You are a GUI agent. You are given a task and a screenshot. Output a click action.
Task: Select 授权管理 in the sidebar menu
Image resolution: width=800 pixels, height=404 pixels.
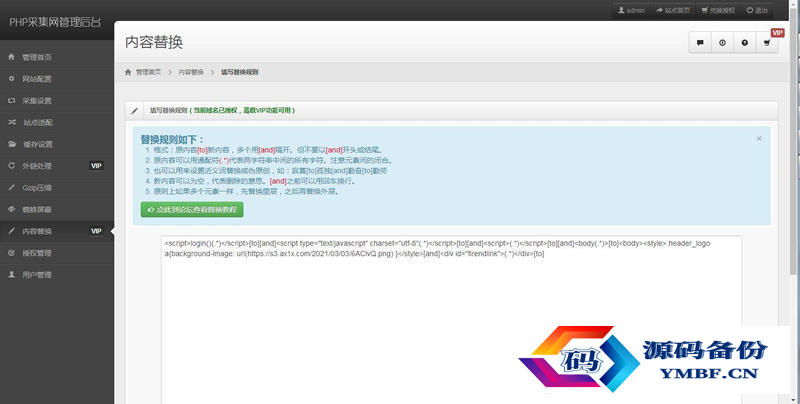(57, 253)
